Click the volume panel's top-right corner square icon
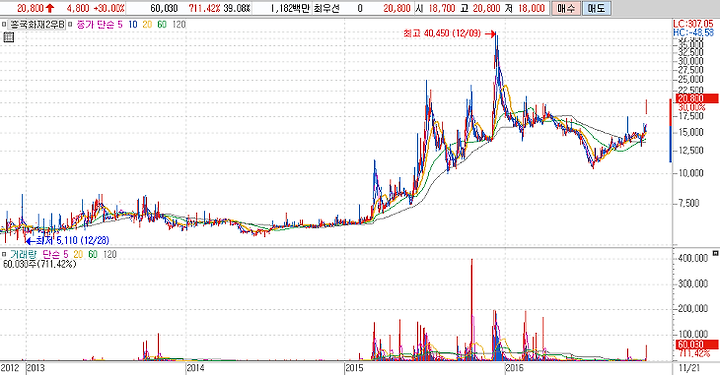720x375 pixels. (715, 253)
